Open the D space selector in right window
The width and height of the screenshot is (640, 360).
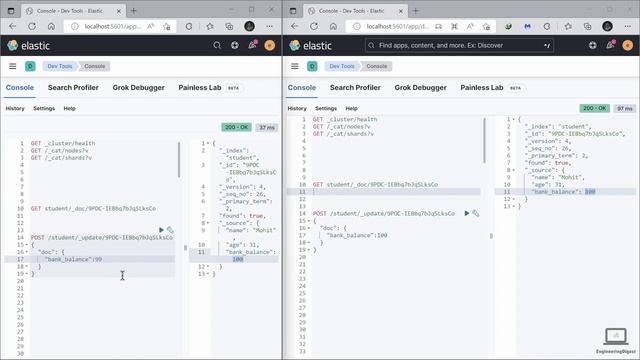(x=312, y=66)
